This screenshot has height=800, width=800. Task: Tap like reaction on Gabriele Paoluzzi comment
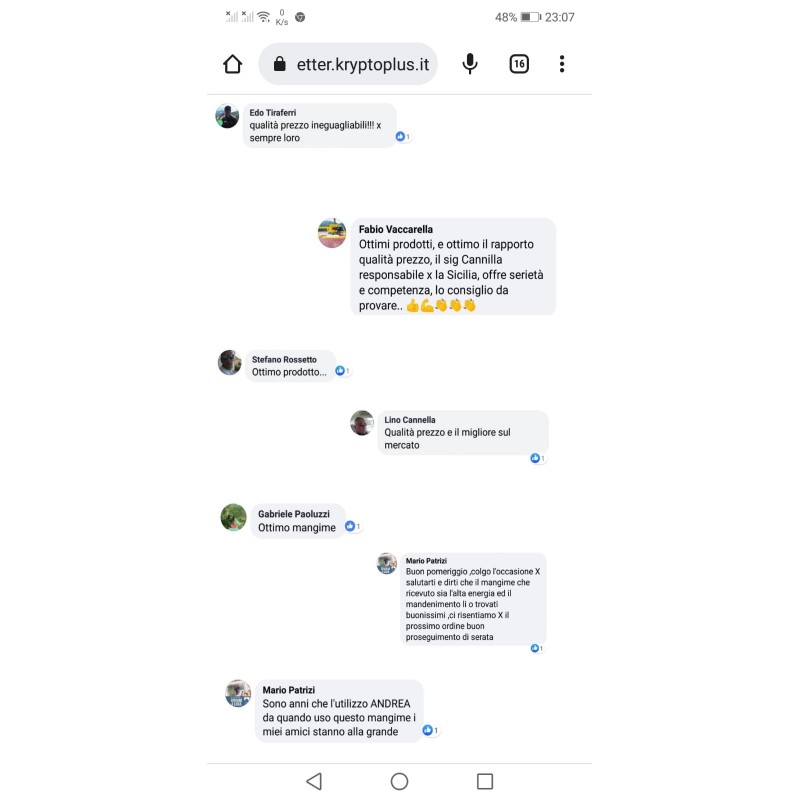pos(353,526)
